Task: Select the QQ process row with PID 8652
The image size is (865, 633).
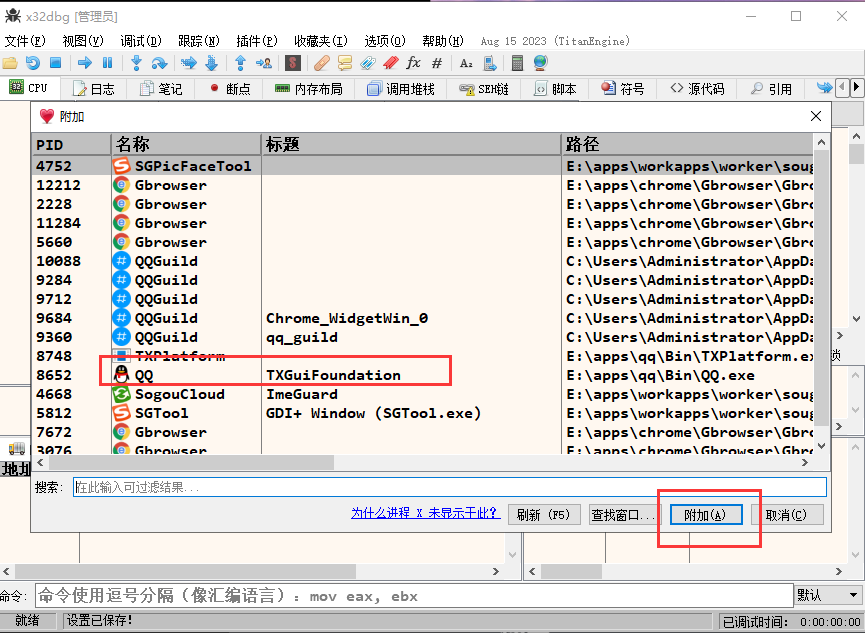Action: [423, 375]
